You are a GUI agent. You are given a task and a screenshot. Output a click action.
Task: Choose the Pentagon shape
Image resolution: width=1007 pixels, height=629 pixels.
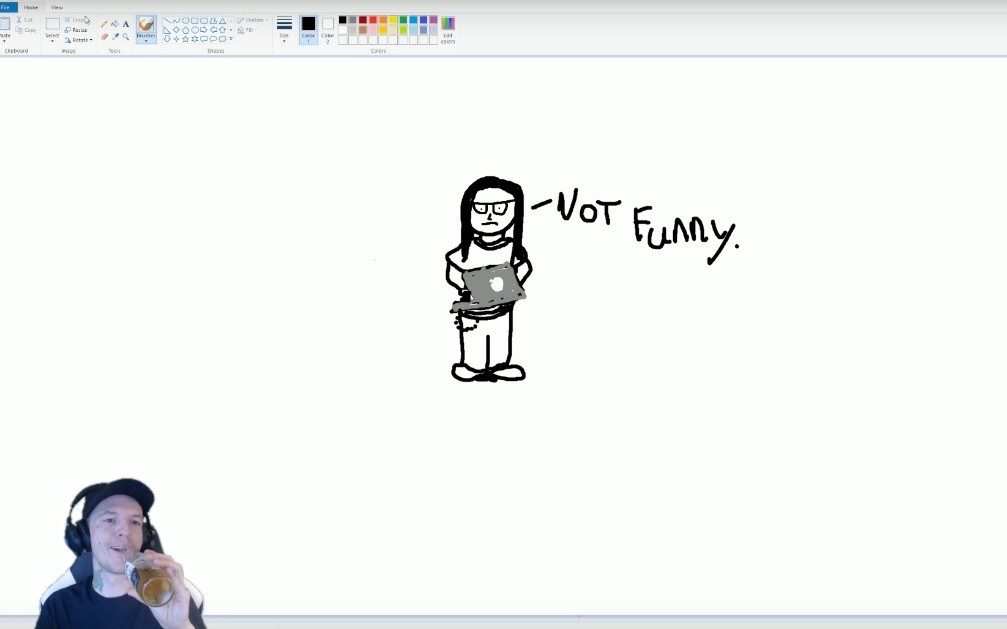[x=186, y=30]
